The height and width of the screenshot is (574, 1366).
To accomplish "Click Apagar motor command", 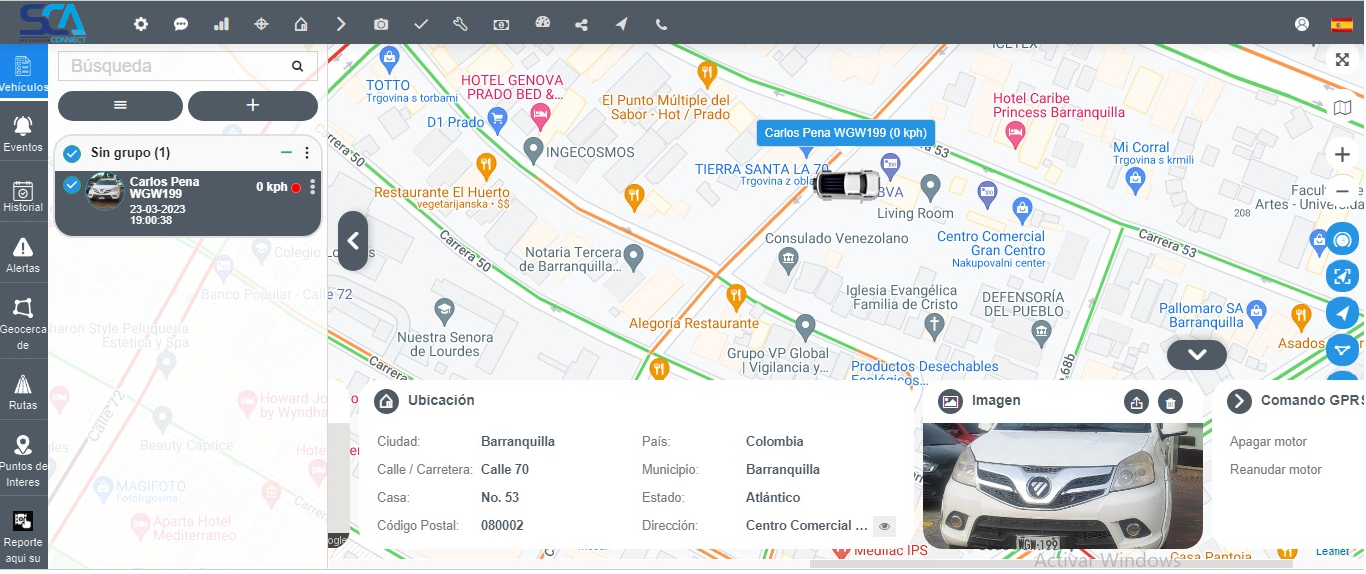I will pyautogui.click(x=1268, y=442).
